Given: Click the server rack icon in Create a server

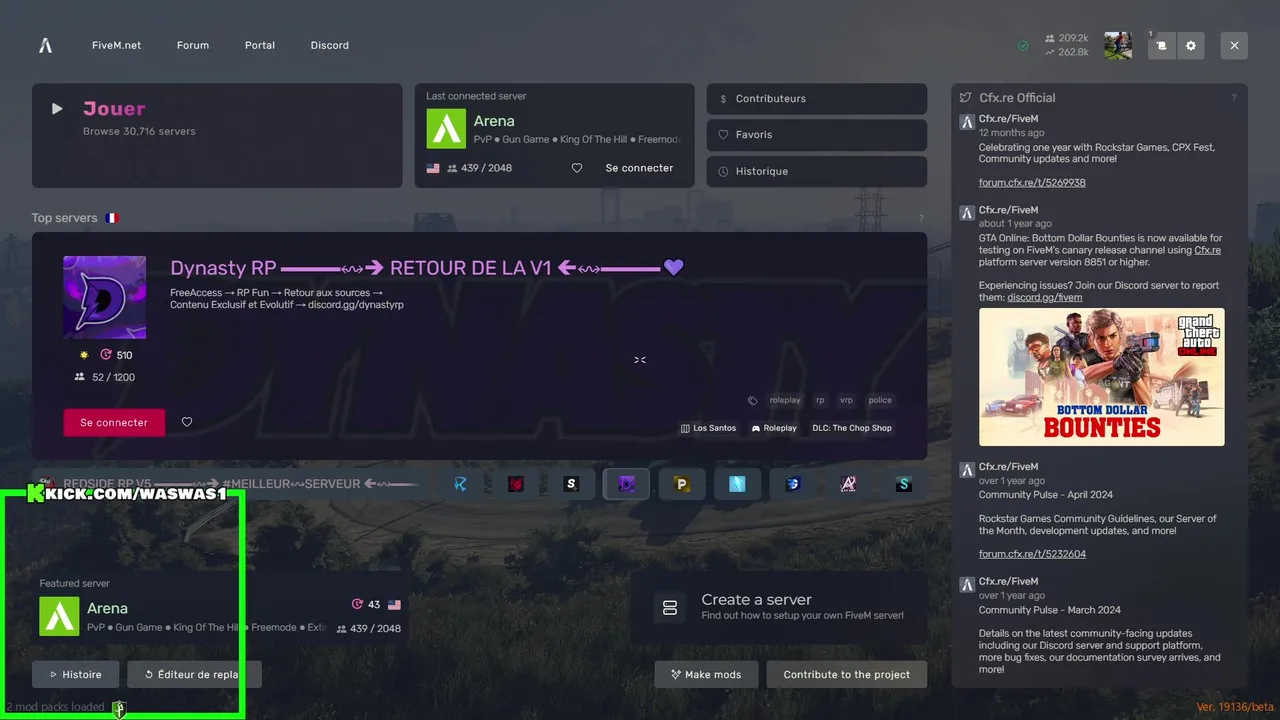Looking at the screenshot, I should (x=670, y=608).
